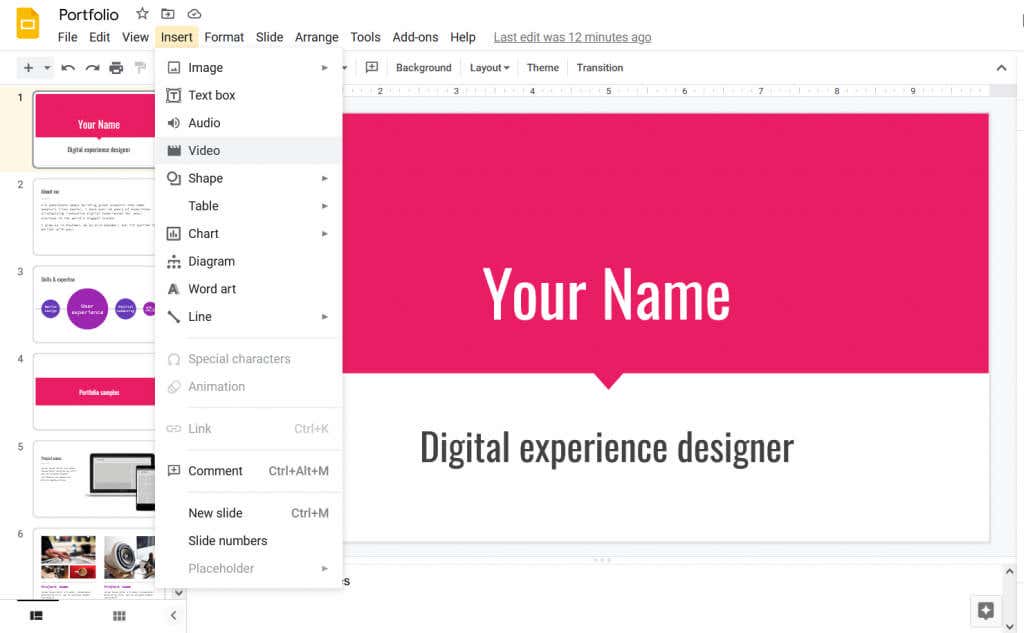Viewport: 1024px width, 633px height.
Task: Toggle grid view of slides
Action: [x=119, y=616]
